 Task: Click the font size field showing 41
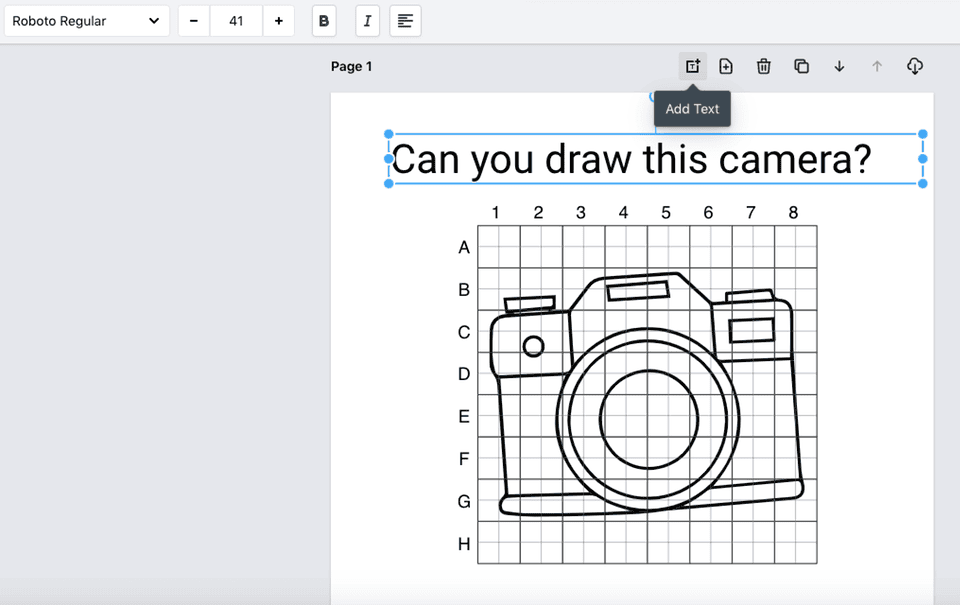tap(236, 21)
